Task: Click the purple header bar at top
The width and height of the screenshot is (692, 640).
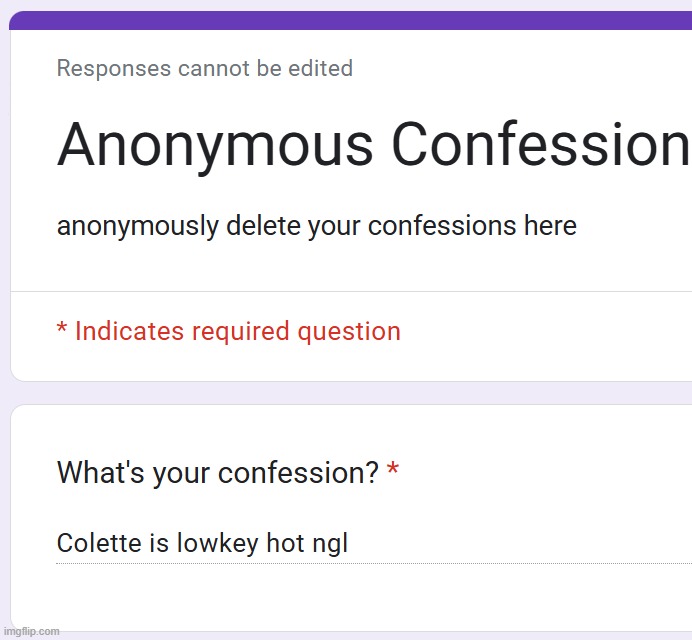Action: pos(350,21)
